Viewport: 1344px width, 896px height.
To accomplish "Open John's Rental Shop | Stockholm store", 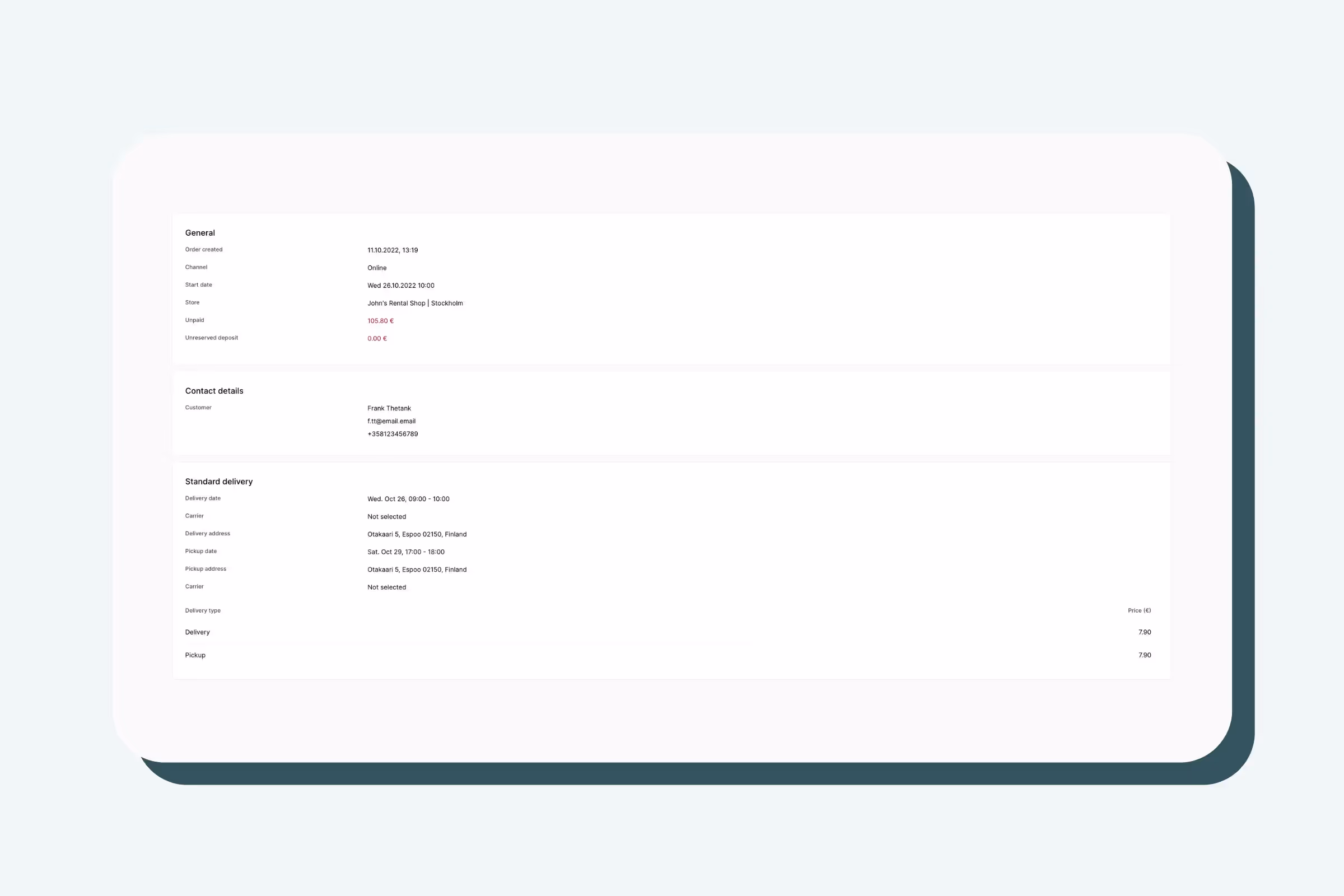I will pos(415,304).
